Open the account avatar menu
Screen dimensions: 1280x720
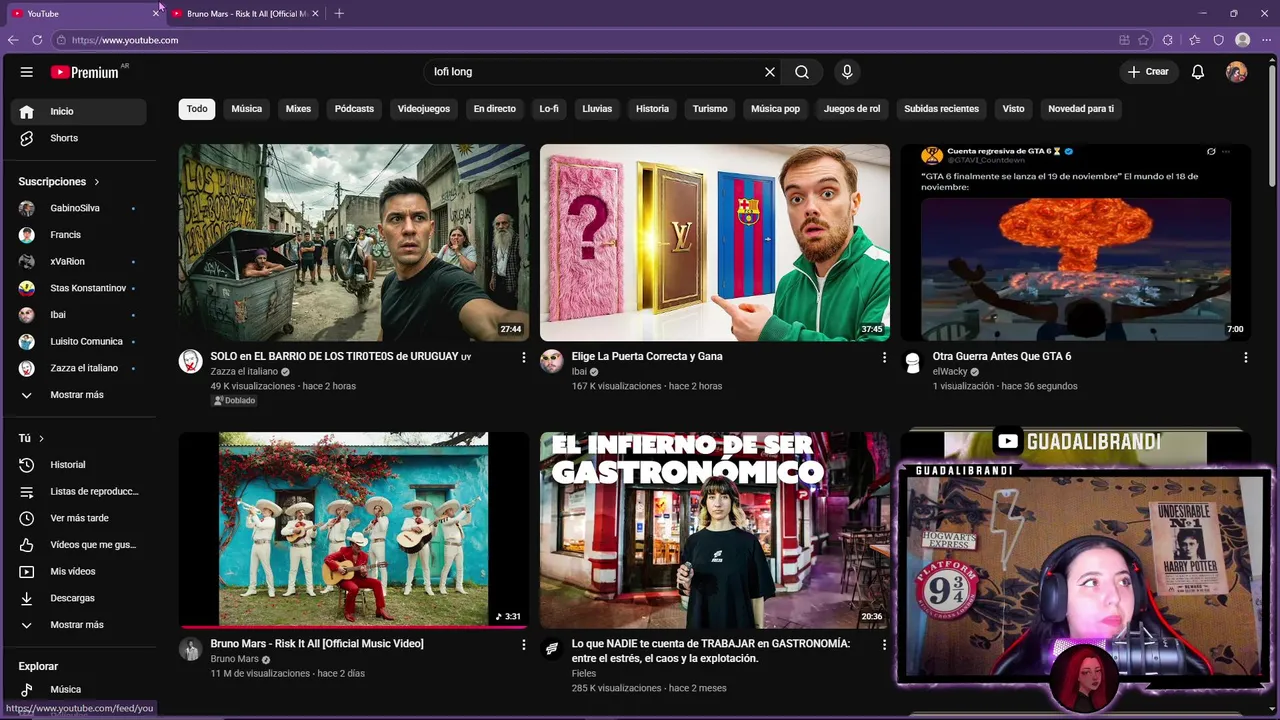tap(1237, 72)
